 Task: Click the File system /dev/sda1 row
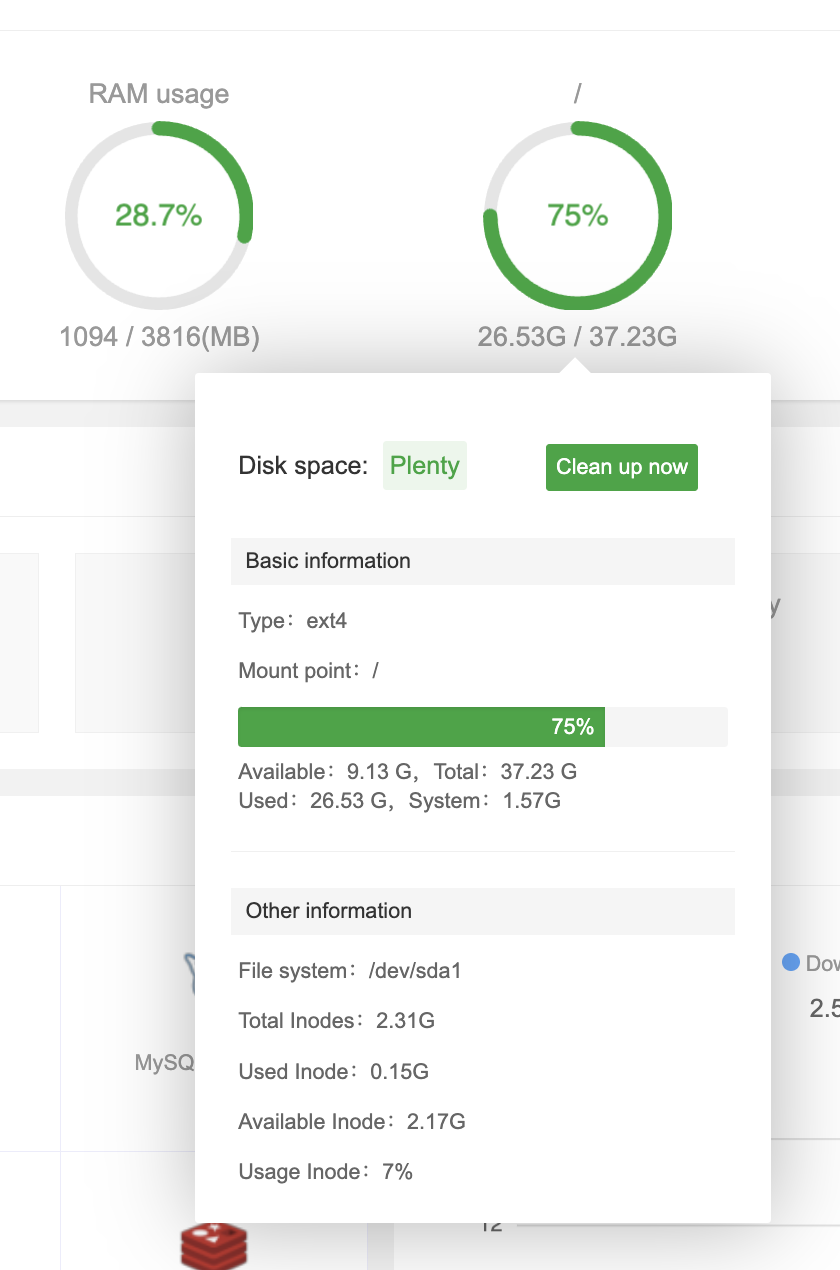point(350,970)
